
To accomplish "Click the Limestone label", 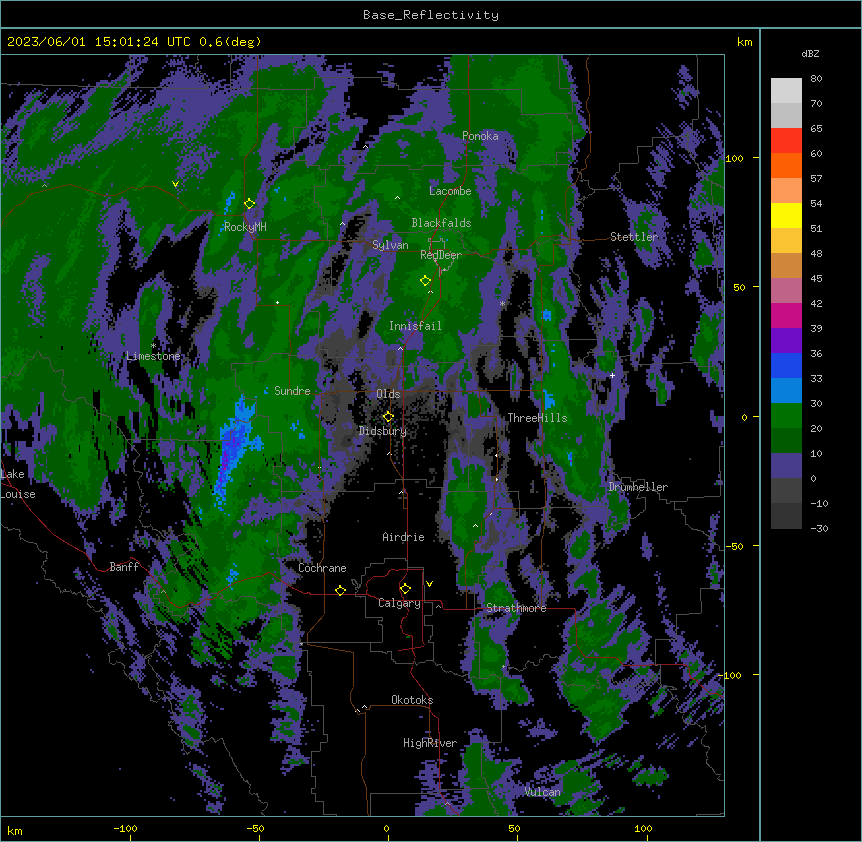I will (153, 356).
